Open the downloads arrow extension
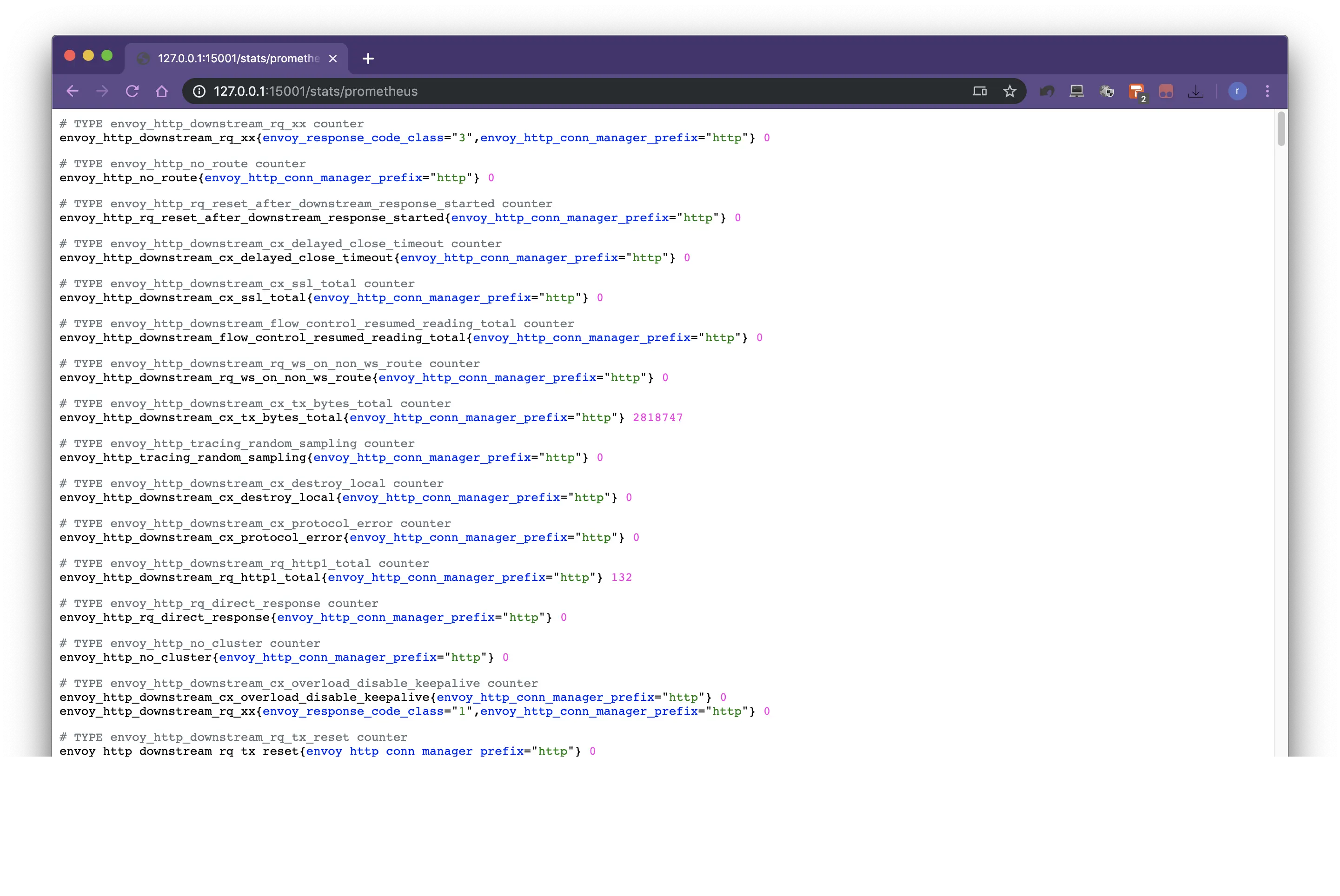 coord(1195,92)
